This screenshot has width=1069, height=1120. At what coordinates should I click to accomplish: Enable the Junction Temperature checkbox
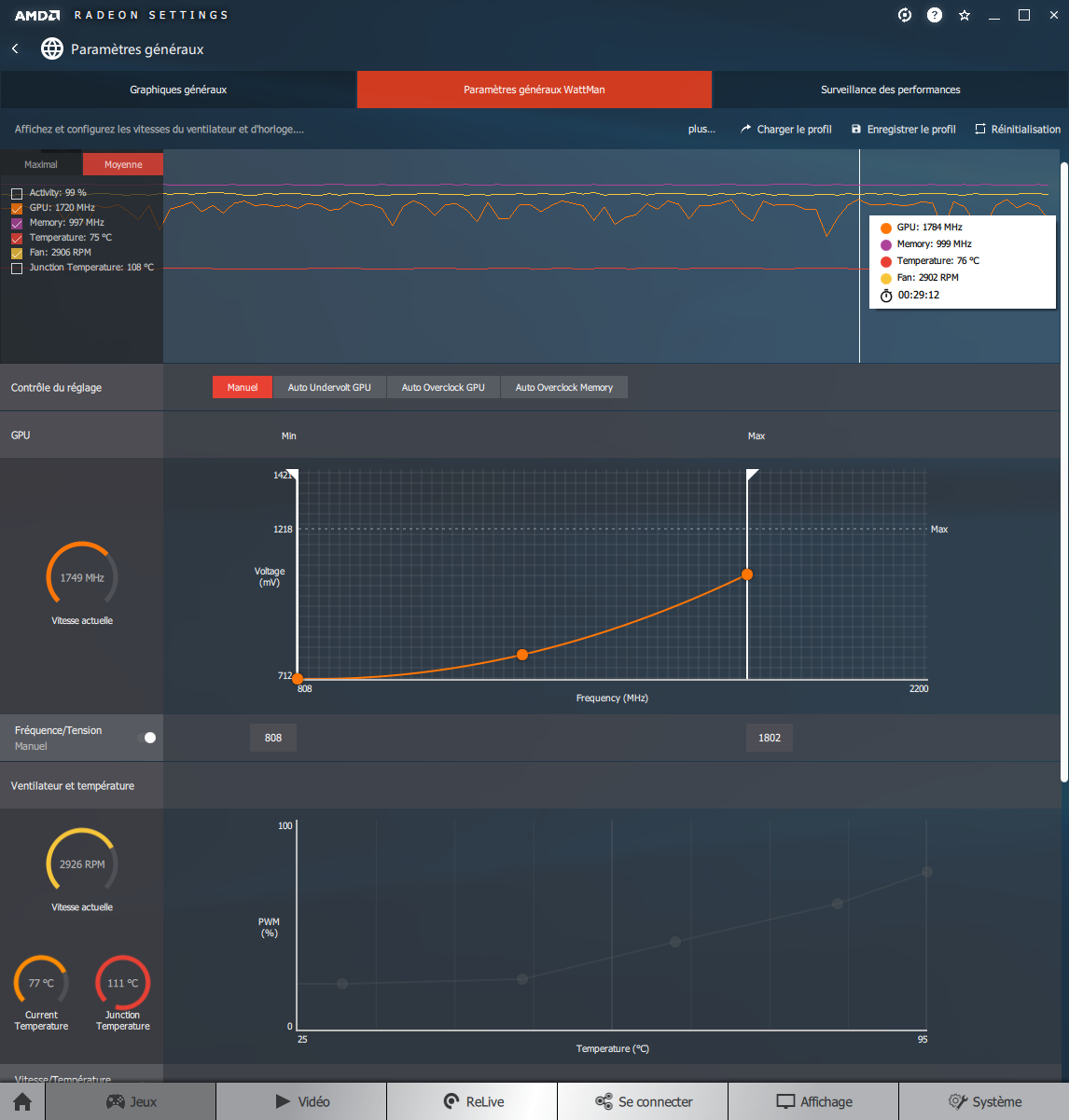[x=17, y=268]
